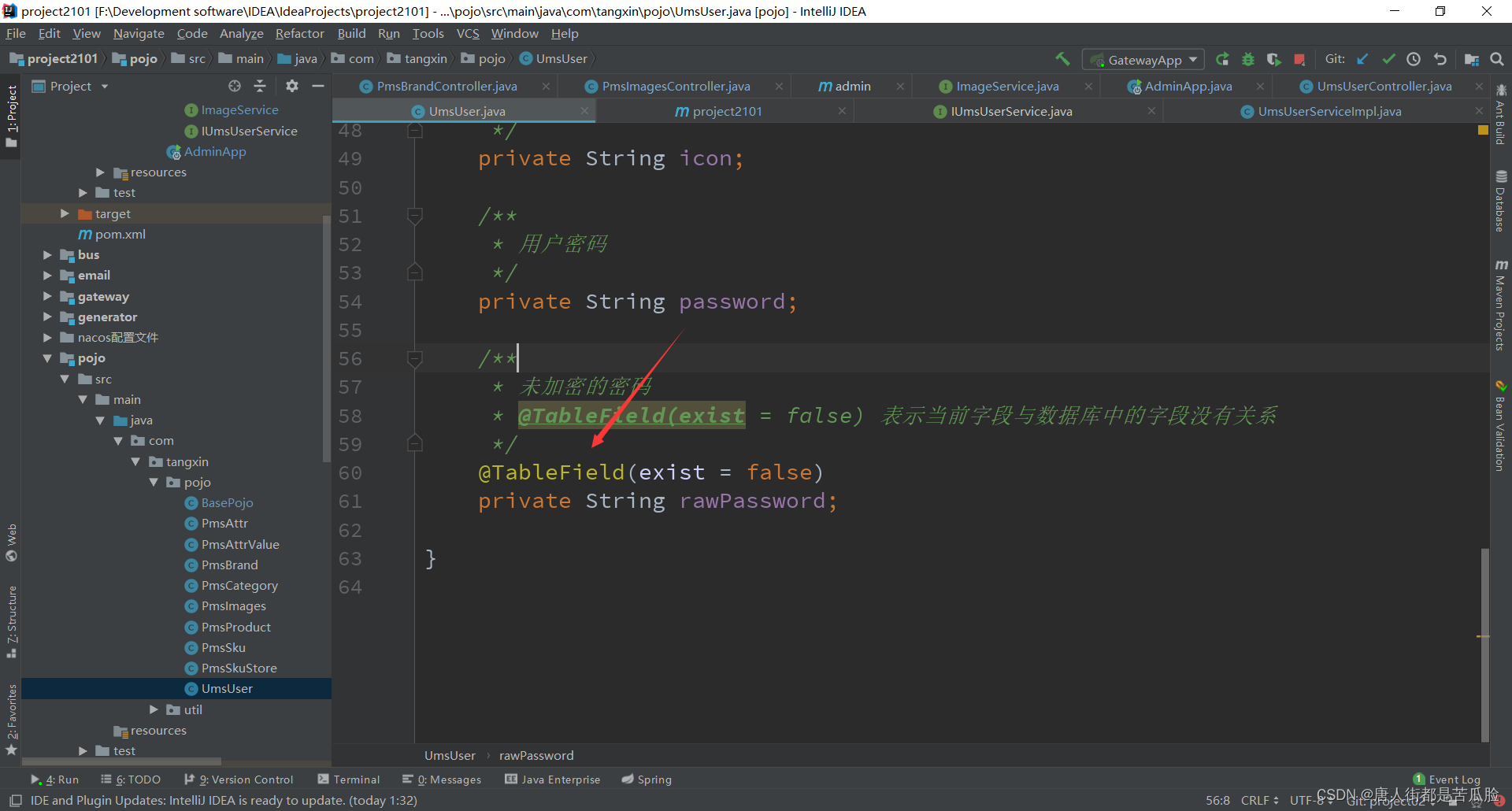Switch to UmsUserServiceImpl.java tab
Image resolution: width=1512 pixels, height=811 pixels.
click(x=1329, y=111)
